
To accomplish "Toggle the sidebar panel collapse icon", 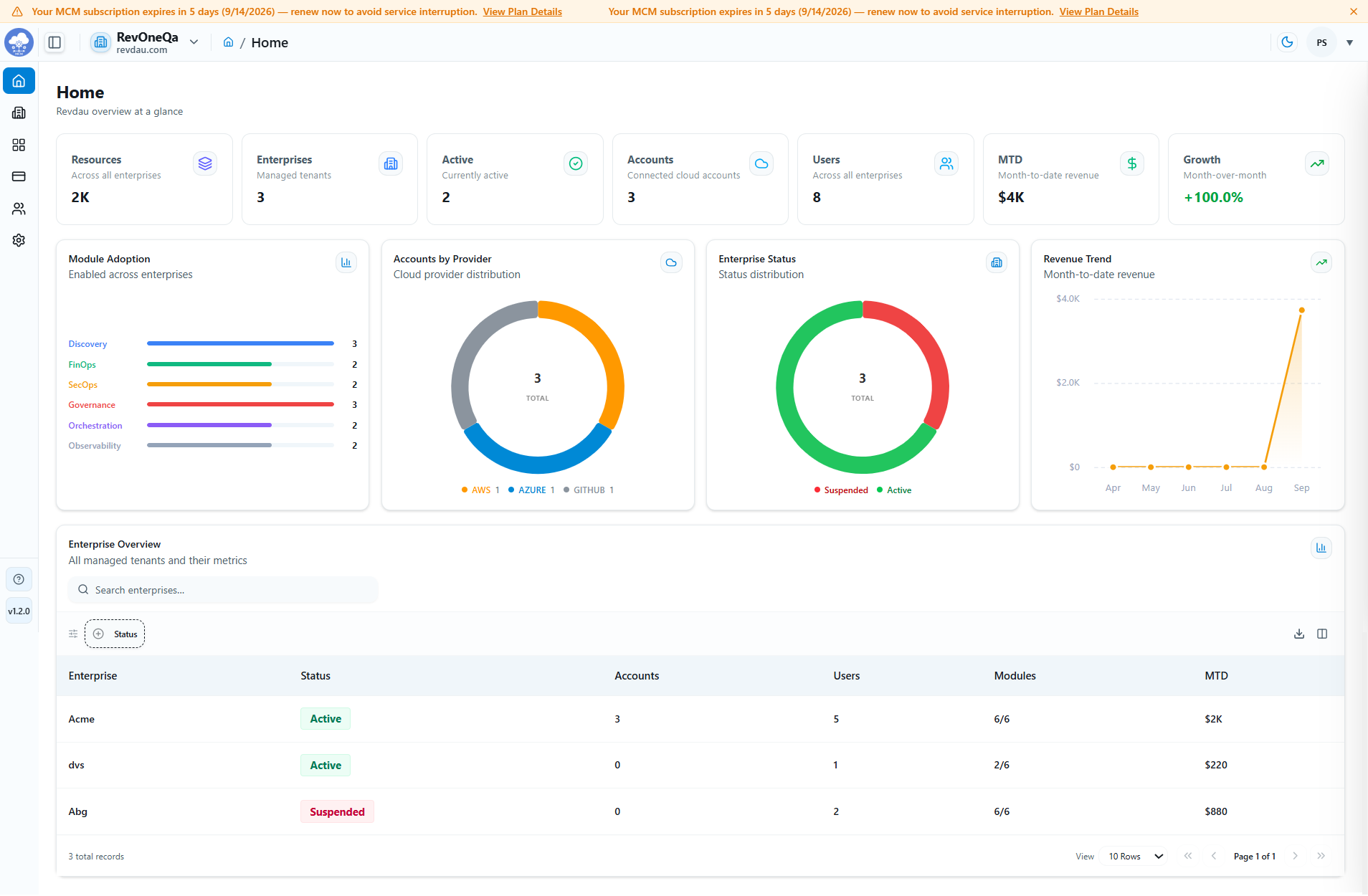I will [x=54, y=42].
